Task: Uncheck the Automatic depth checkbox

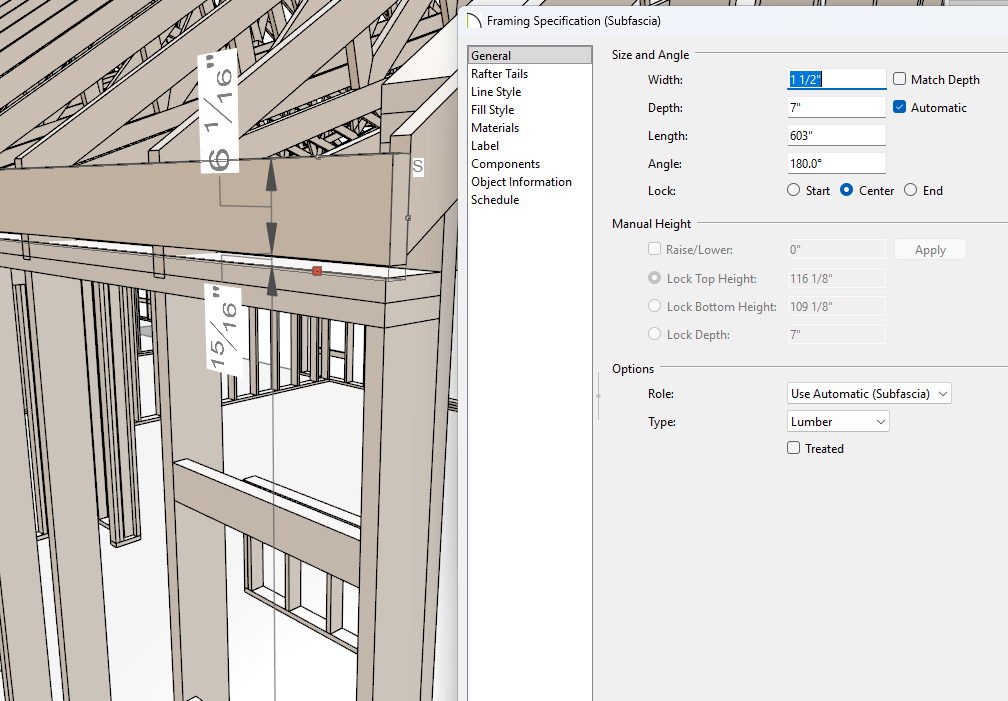Action: (900, 107)
